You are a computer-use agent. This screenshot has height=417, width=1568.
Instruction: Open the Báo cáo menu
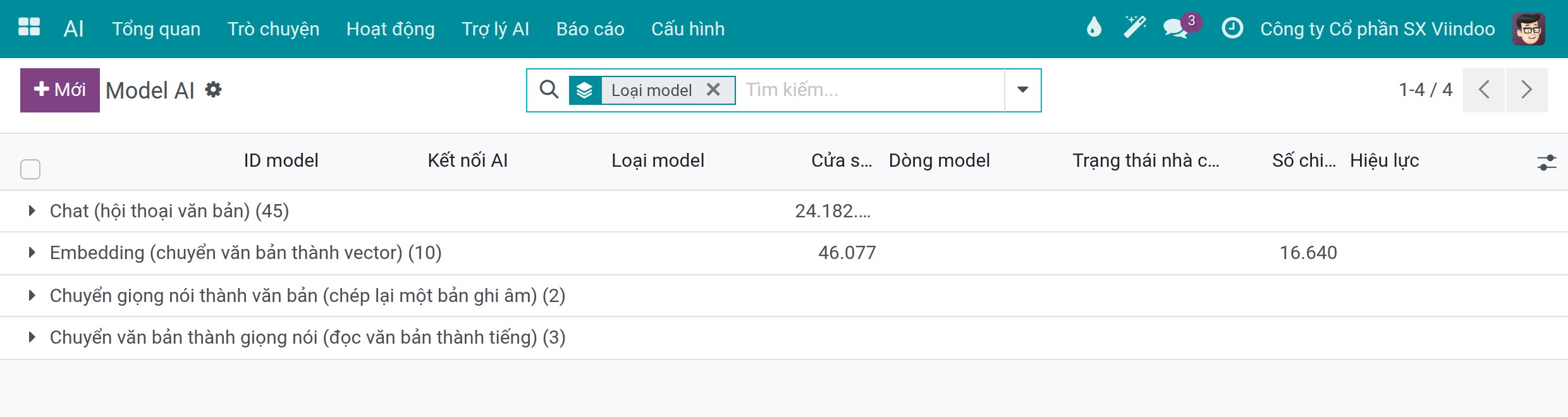pos(591,29)
